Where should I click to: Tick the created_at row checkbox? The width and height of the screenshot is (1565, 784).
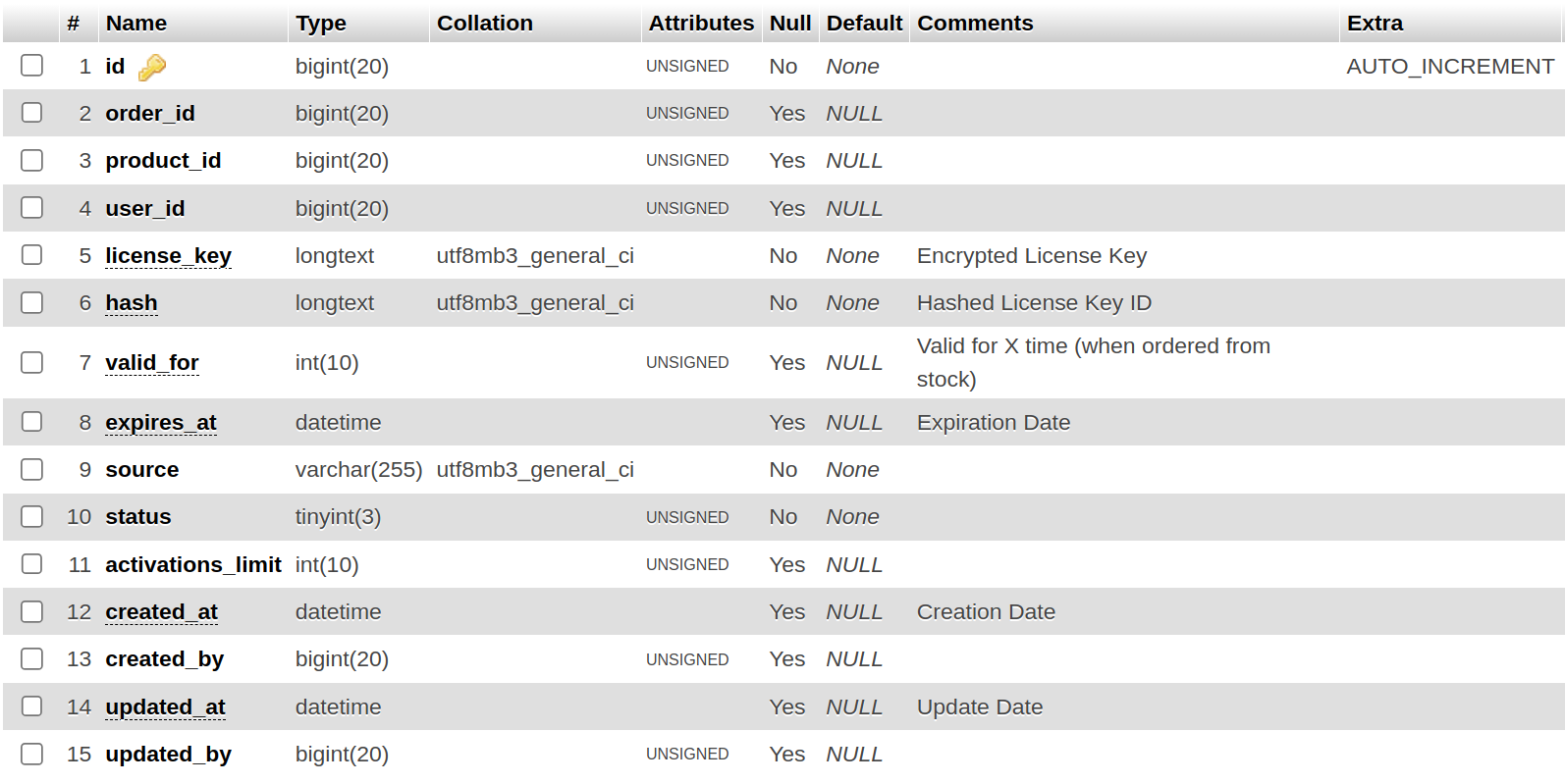pyautogui.click(x=32, y=611)
